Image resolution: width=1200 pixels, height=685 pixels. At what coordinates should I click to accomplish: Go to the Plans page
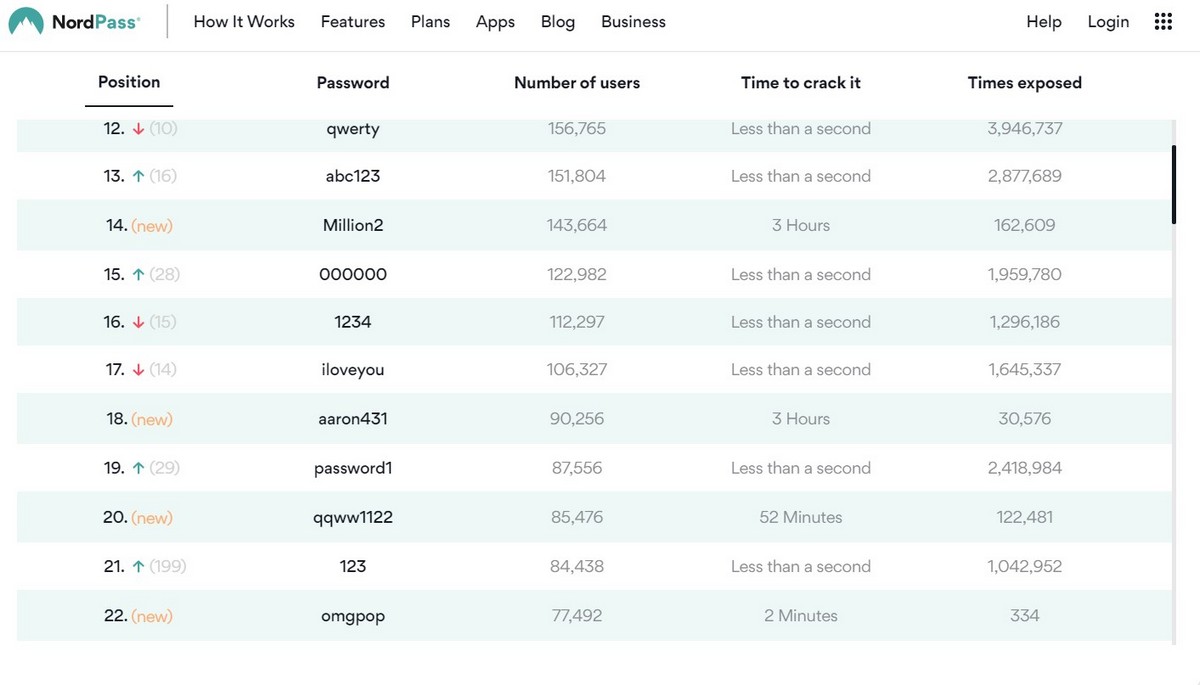coord(430,22)
